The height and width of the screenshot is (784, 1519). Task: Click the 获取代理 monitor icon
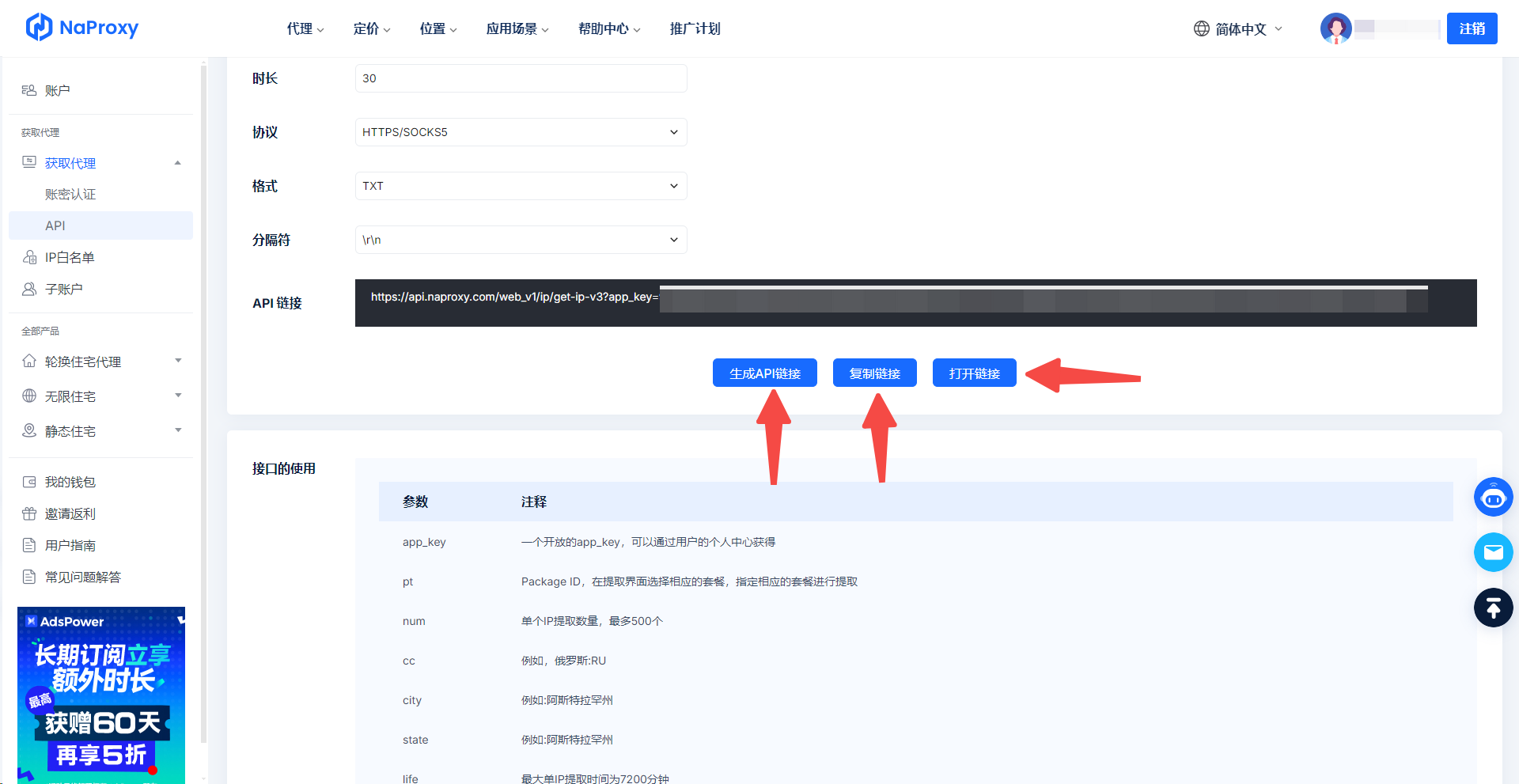click(x=29, y=162)
